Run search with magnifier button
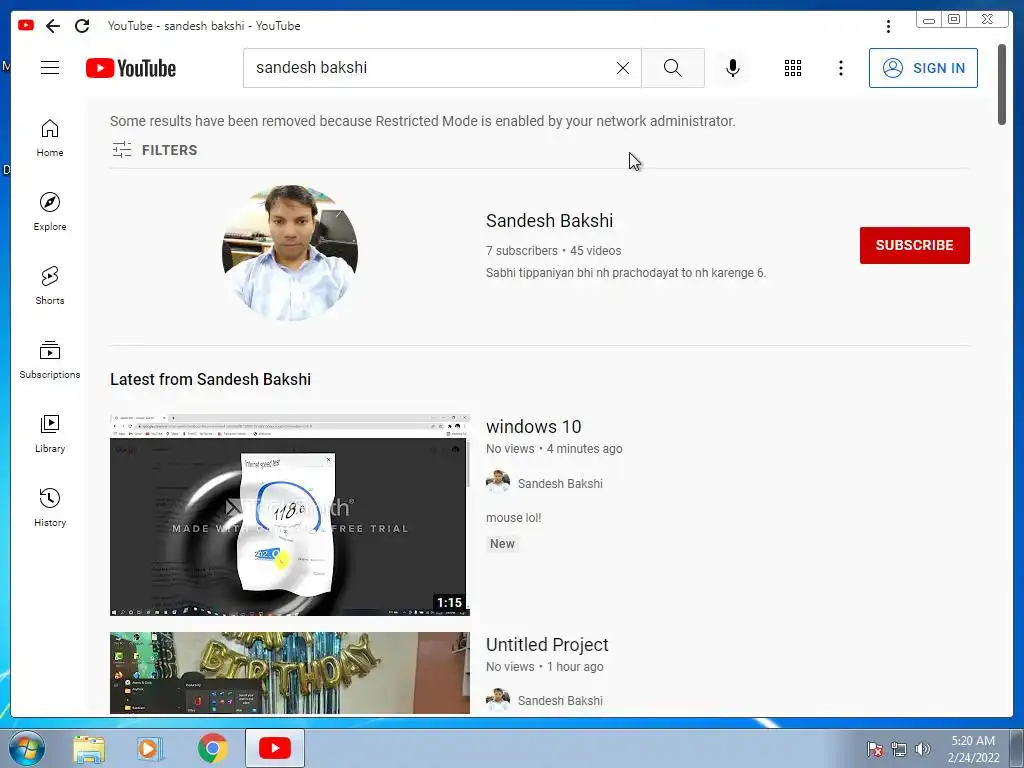Screen dimensions: 1024x768 click(x=673, y=68)
